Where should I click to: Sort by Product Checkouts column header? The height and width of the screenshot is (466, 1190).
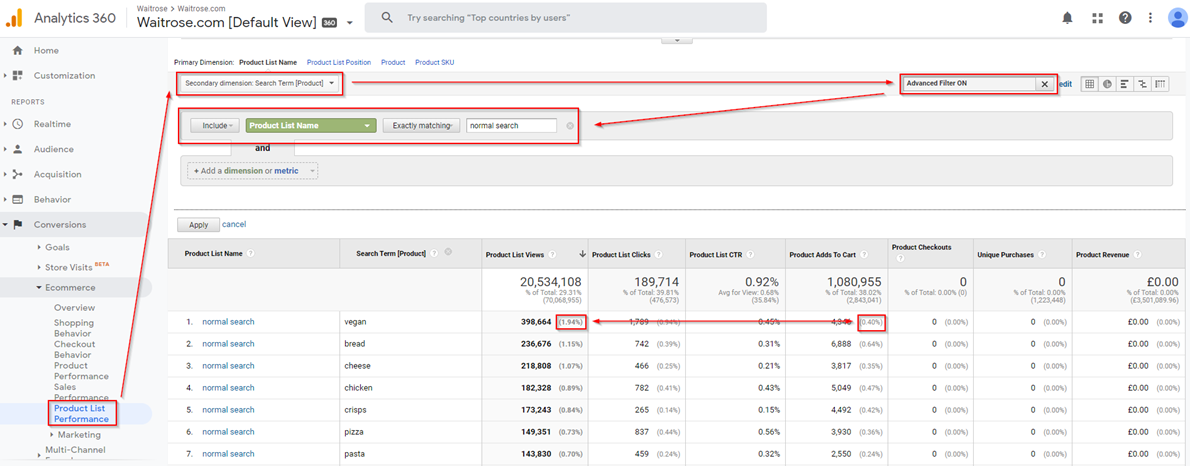[x=921, y=247]
